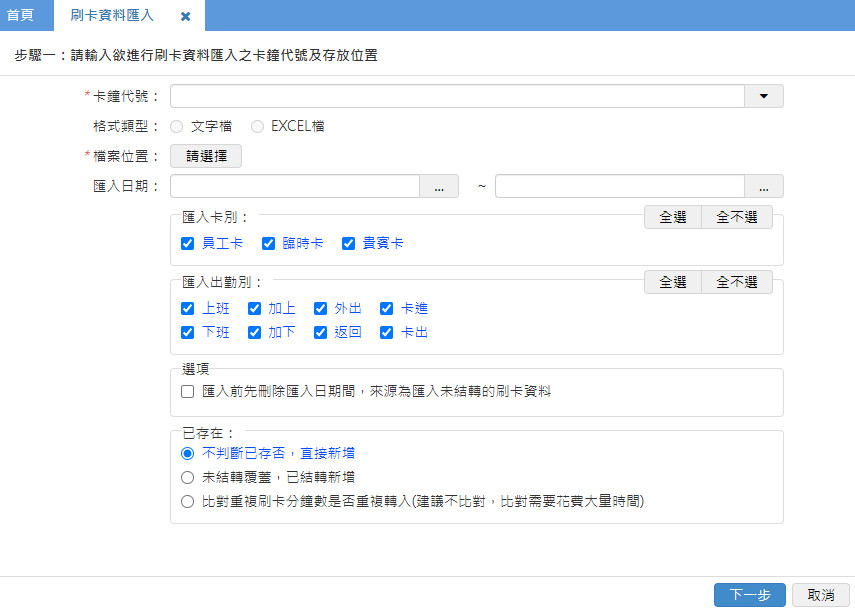Click the 下一步 button
Viewport: 855px width, 614px height.
pos(749,595)
